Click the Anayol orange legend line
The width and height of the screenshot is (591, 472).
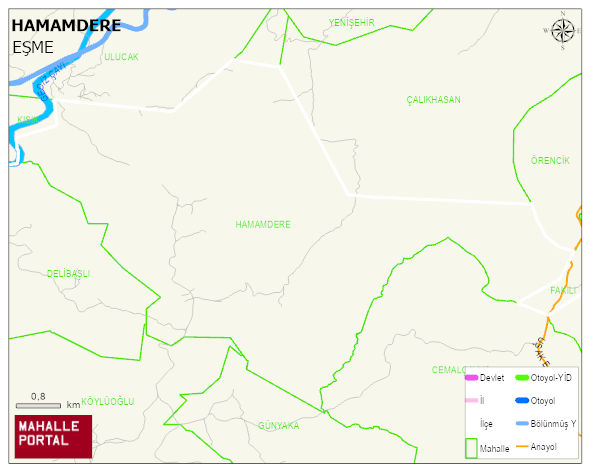(522, 446)
